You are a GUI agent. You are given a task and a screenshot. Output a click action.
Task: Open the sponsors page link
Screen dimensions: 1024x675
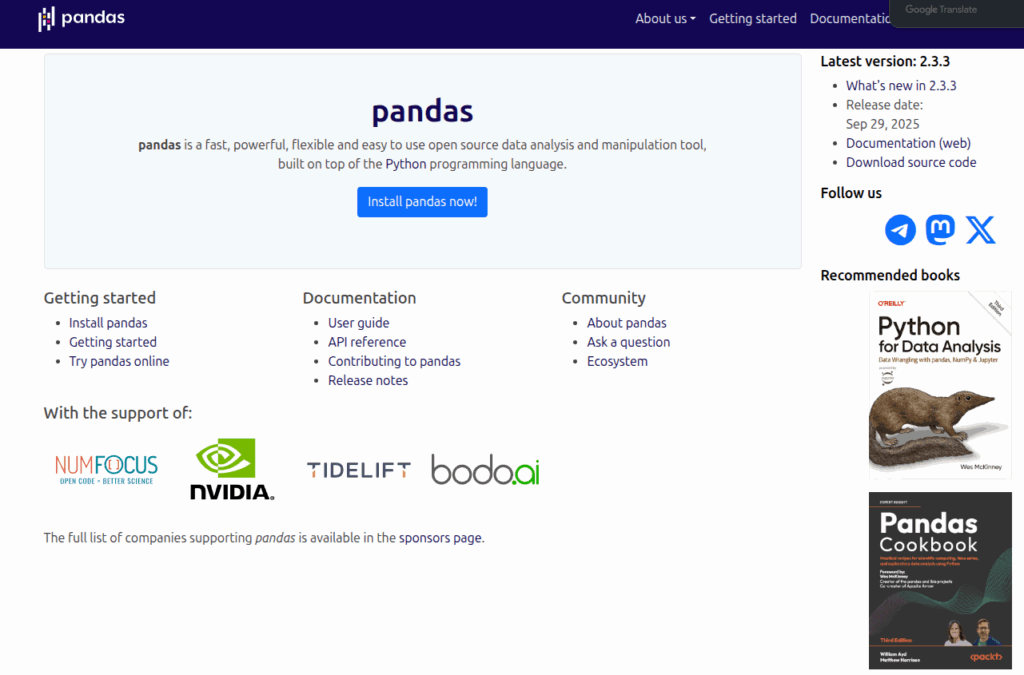(440, 537)
